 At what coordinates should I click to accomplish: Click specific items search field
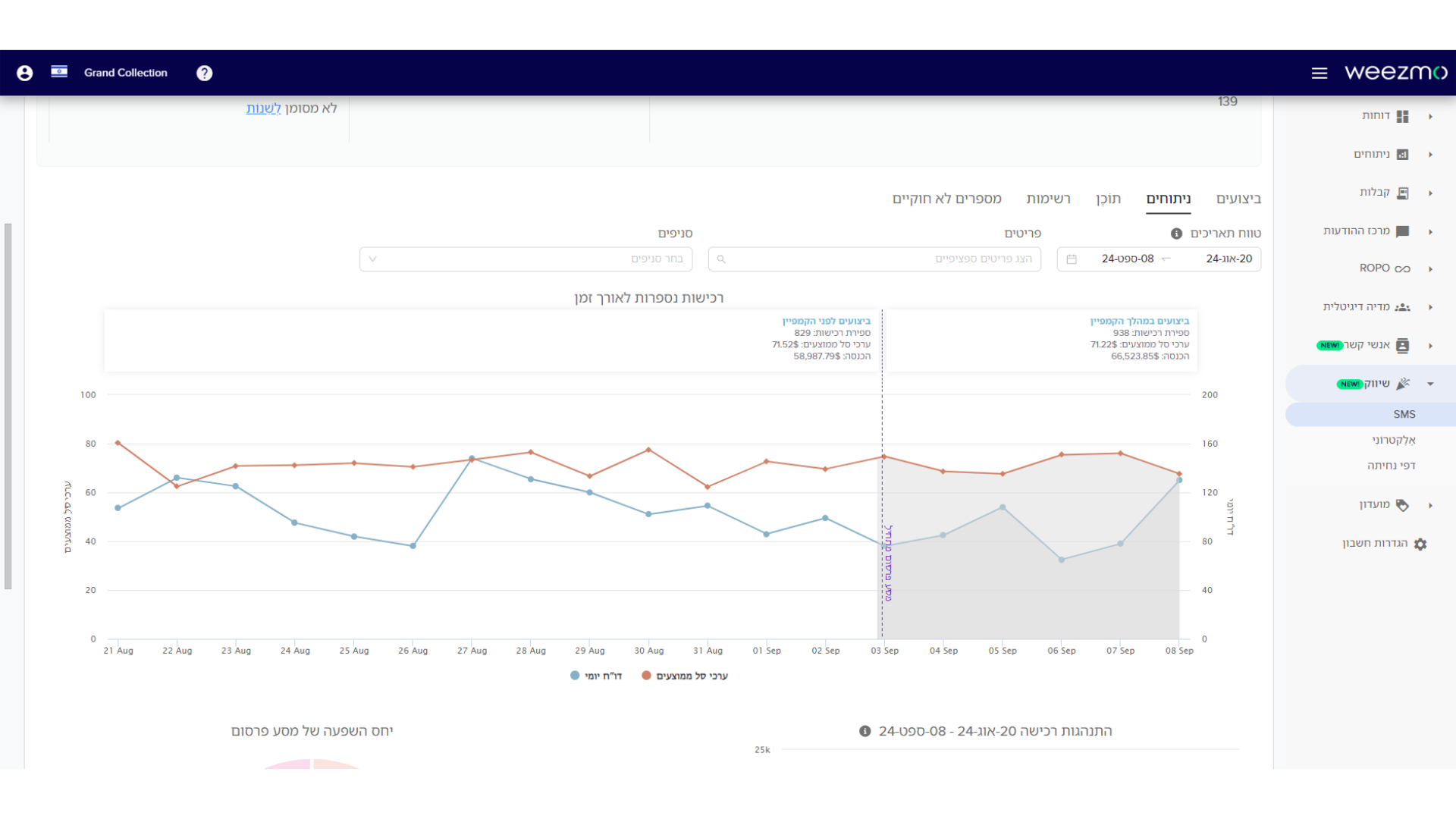tap(874, 259)
